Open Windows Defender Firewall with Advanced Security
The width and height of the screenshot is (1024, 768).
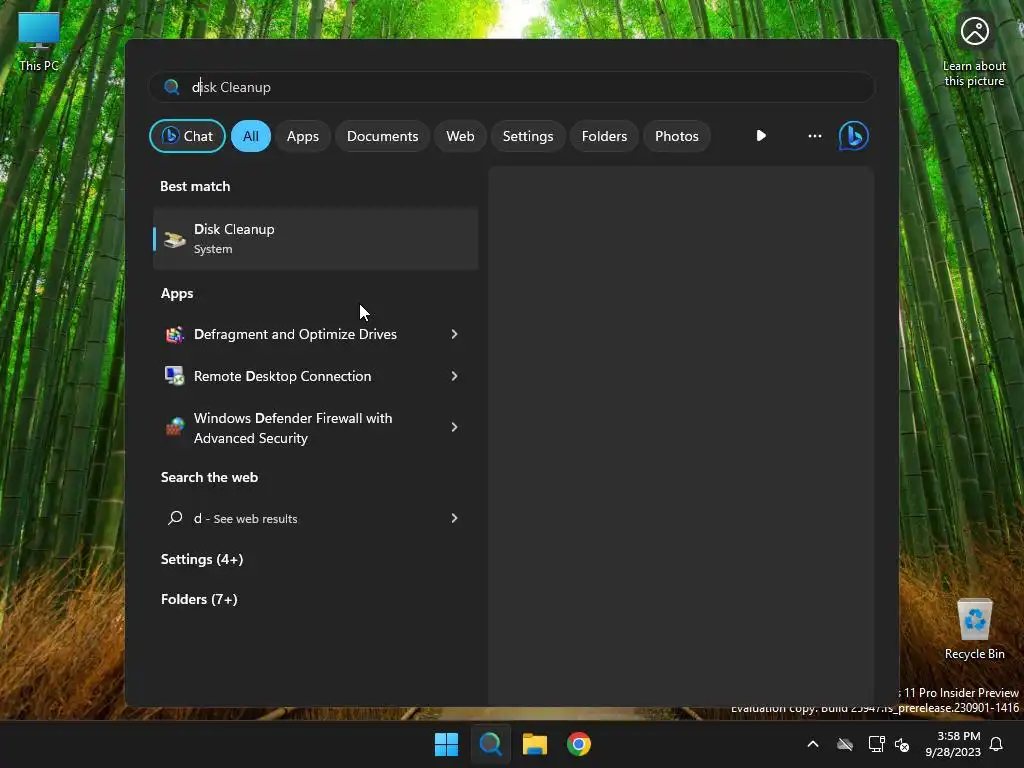point(293,428)
